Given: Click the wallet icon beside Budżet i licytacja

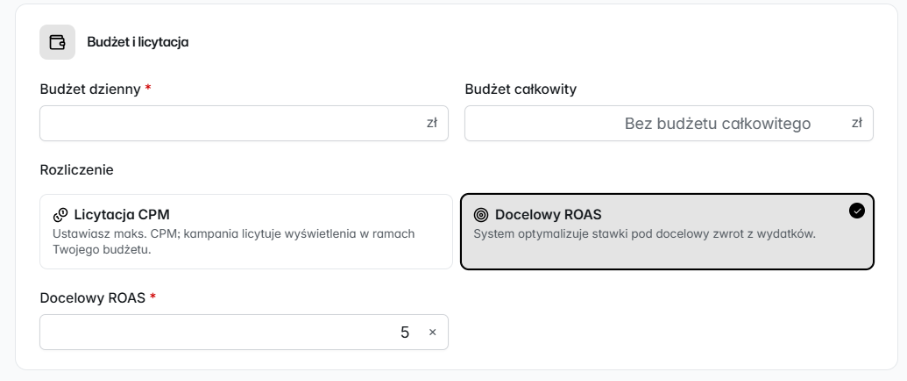Looking at the screenshot, I should [x=57, y=42].
